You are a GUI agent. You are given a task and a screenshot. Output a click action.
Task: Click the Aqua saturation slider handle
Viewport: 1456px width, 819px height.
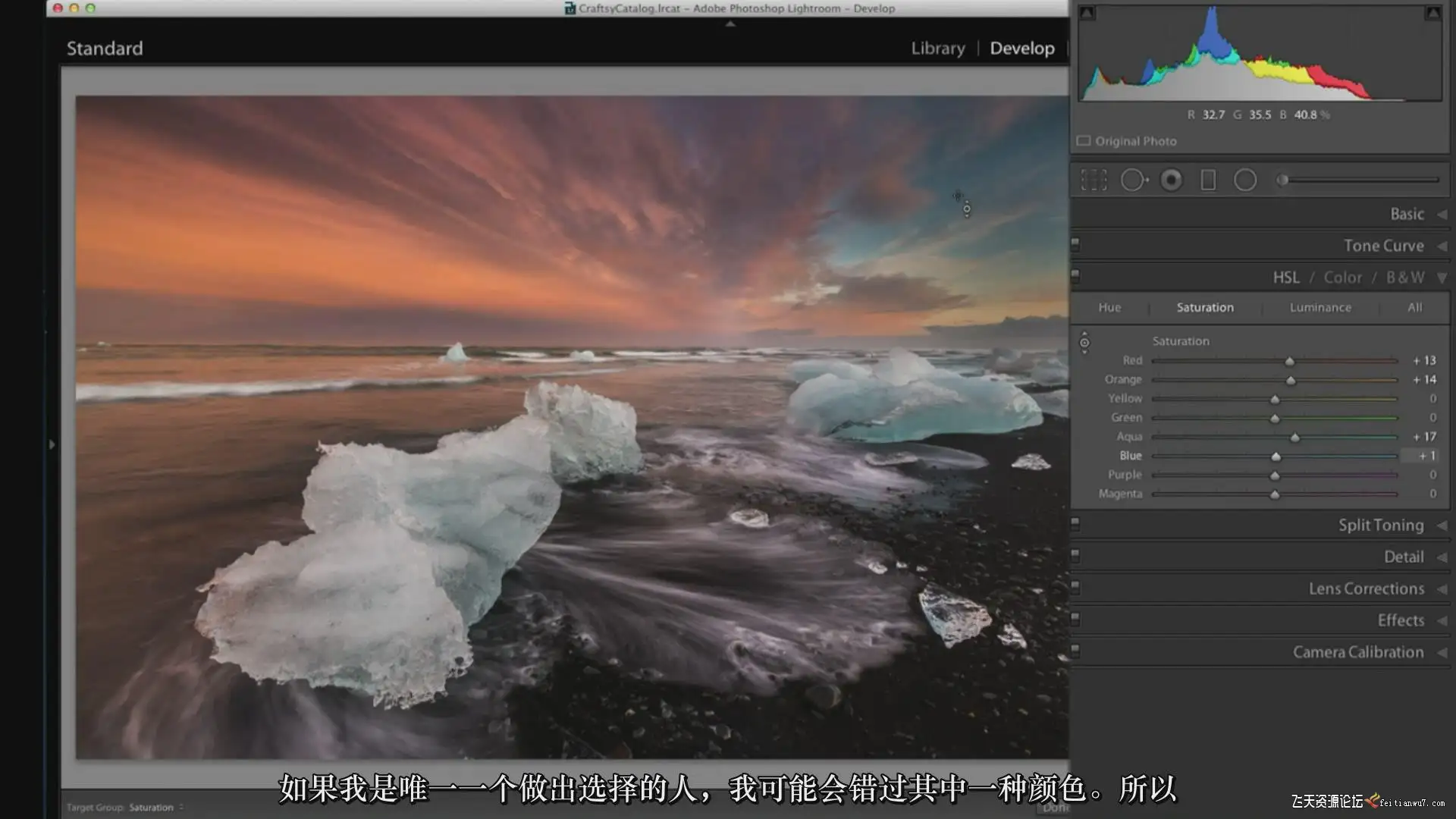tap(1294, 438)
